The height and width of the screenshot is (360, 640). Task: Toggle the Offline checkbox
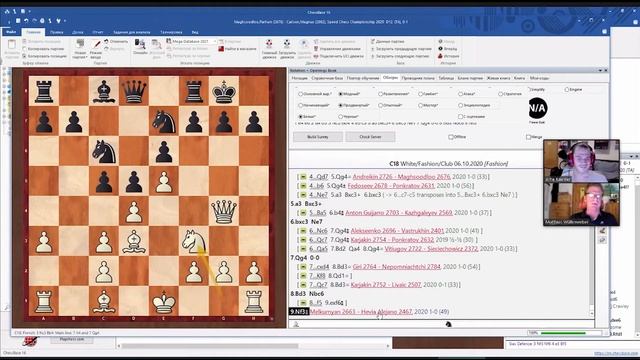[451, 137]
